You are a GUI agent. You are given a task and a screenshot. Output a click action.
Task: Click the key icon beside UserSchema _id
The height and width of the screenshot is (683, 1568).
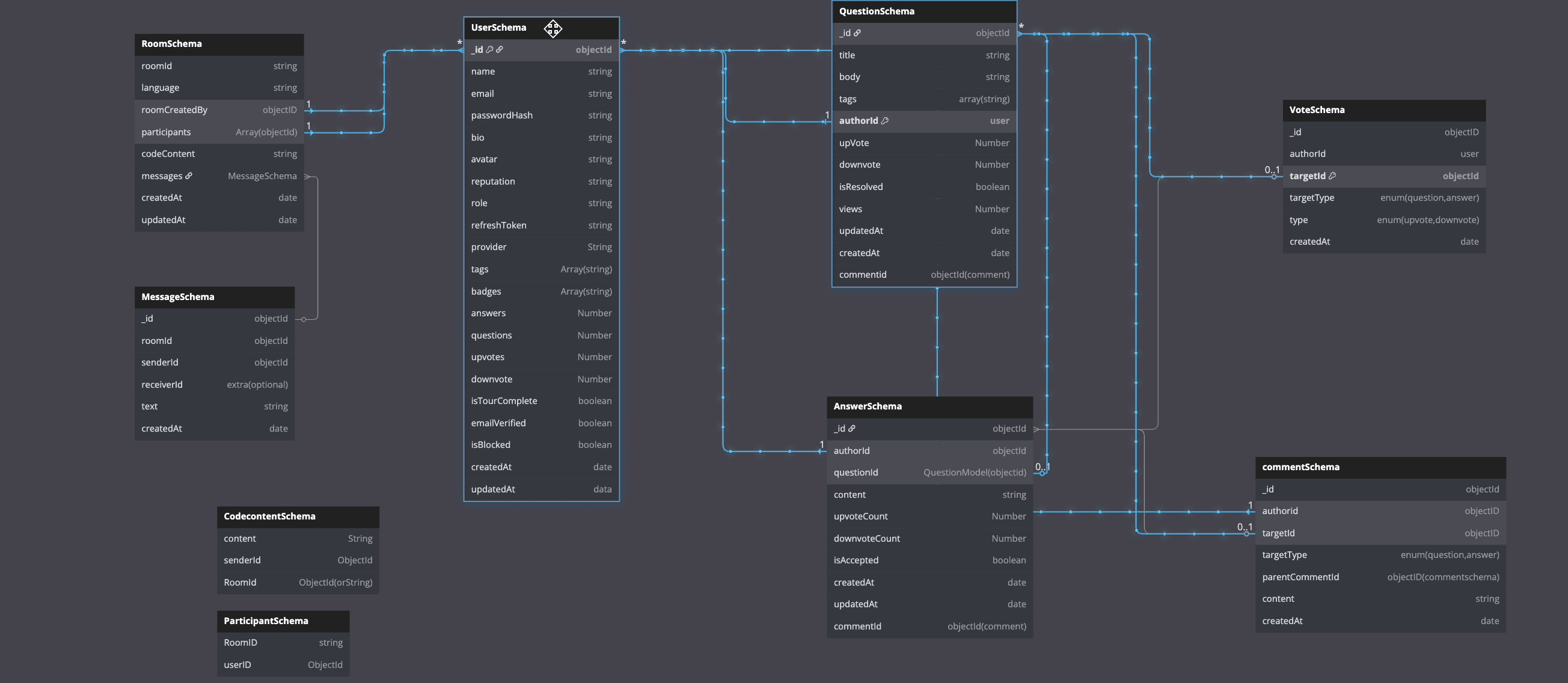pyautogui.click(x=489, y=50)
